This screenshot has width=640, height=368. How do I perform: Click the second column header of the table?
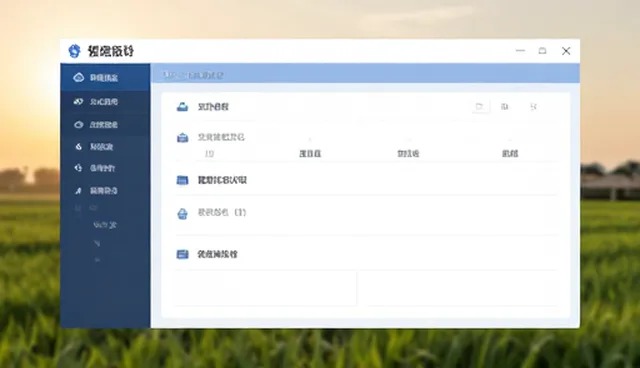coord(310,154)
